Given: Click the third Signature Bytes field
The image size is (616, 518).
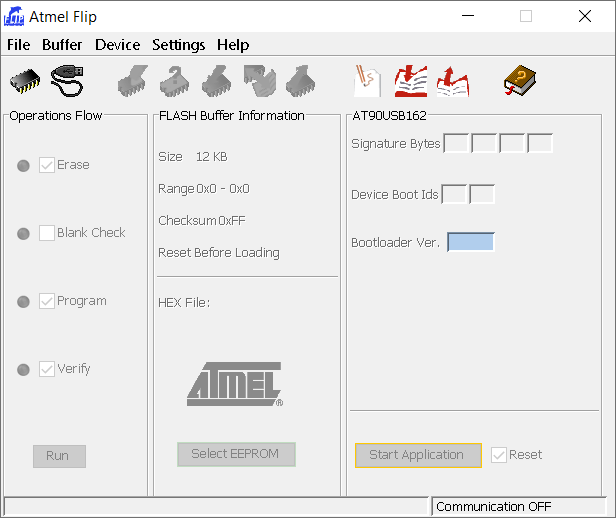Looking at the screenshot, I should coord(512,143).
